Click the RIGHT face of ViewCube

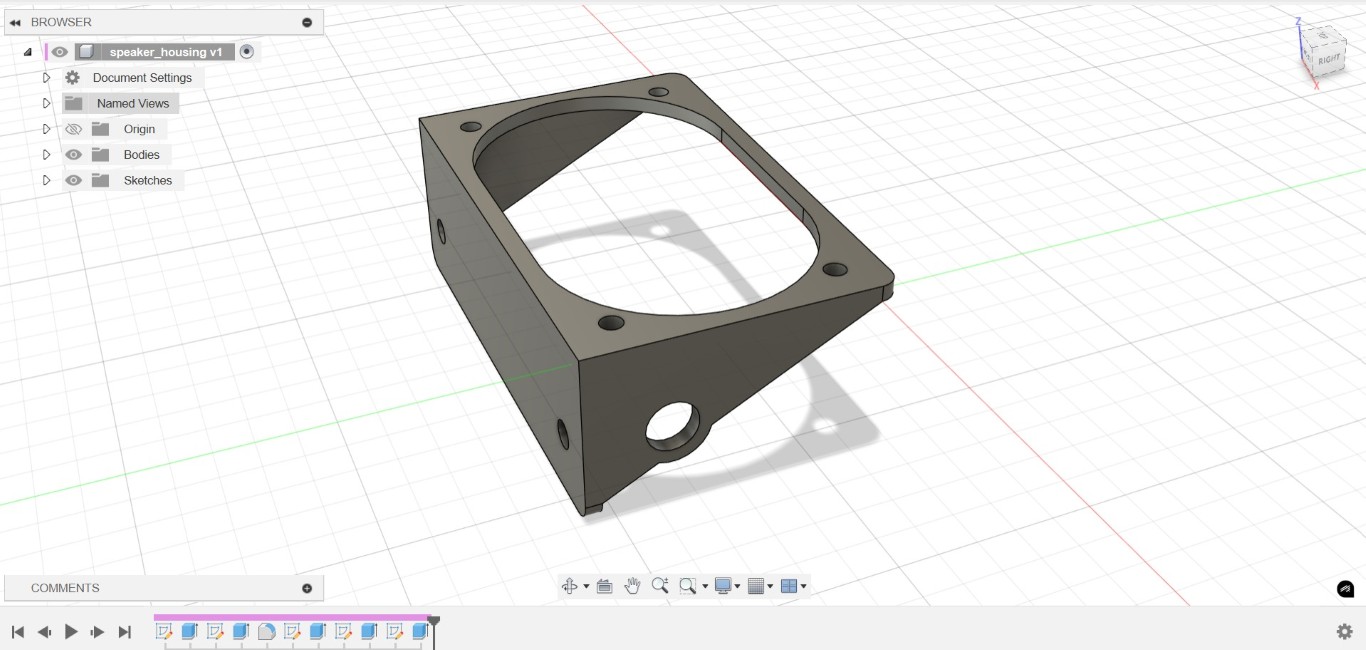click(1328, 58)
